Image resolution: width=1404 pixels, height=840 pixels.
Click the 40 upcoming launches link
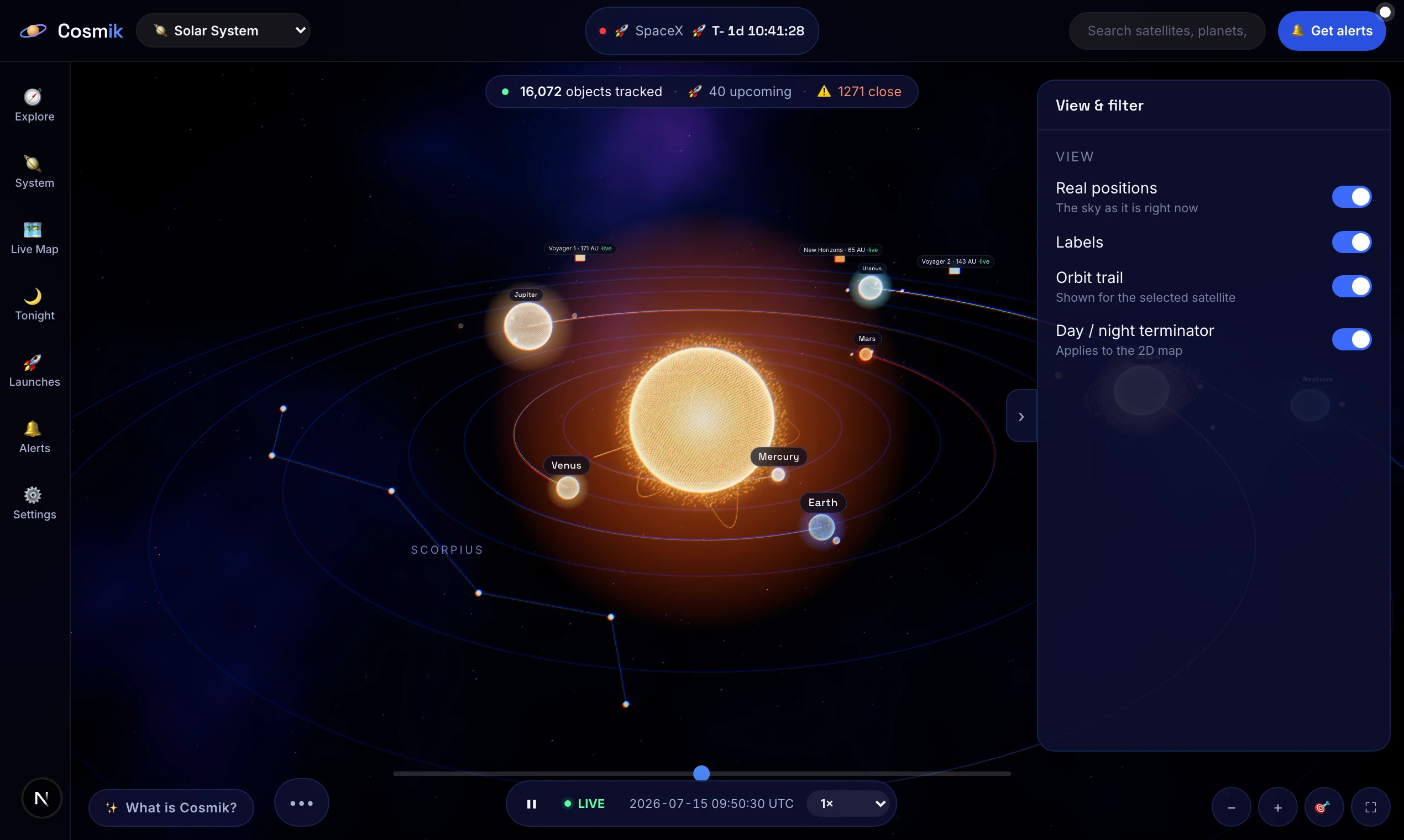[740, 92]
